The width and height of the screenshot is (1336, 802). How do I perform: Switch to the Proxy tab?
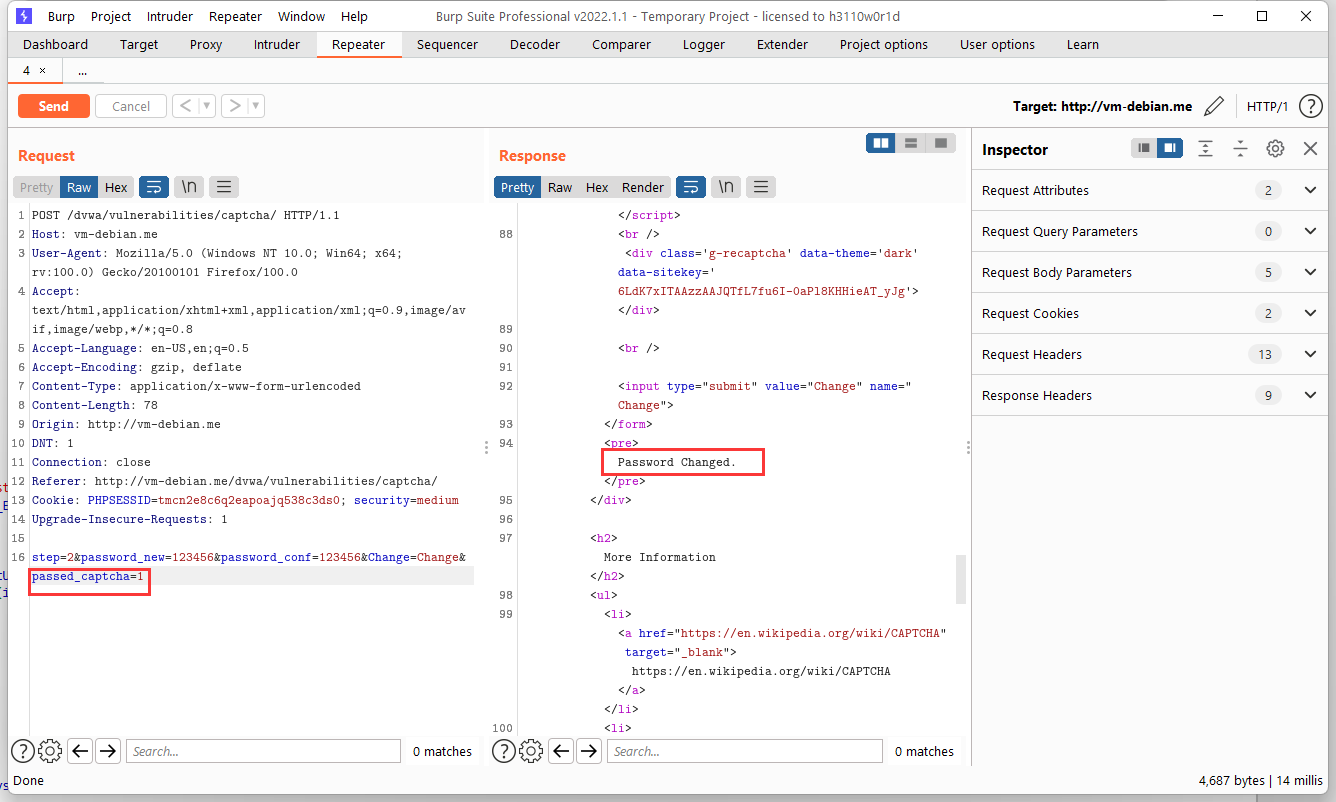206,44
